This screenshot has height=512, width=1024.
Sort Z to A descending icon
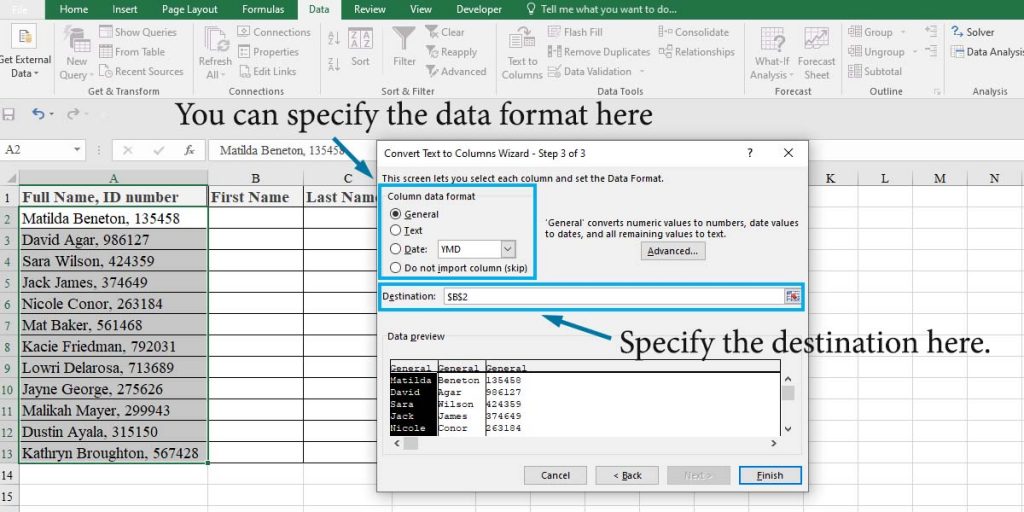pyautogui.click(x=334, y=64)
